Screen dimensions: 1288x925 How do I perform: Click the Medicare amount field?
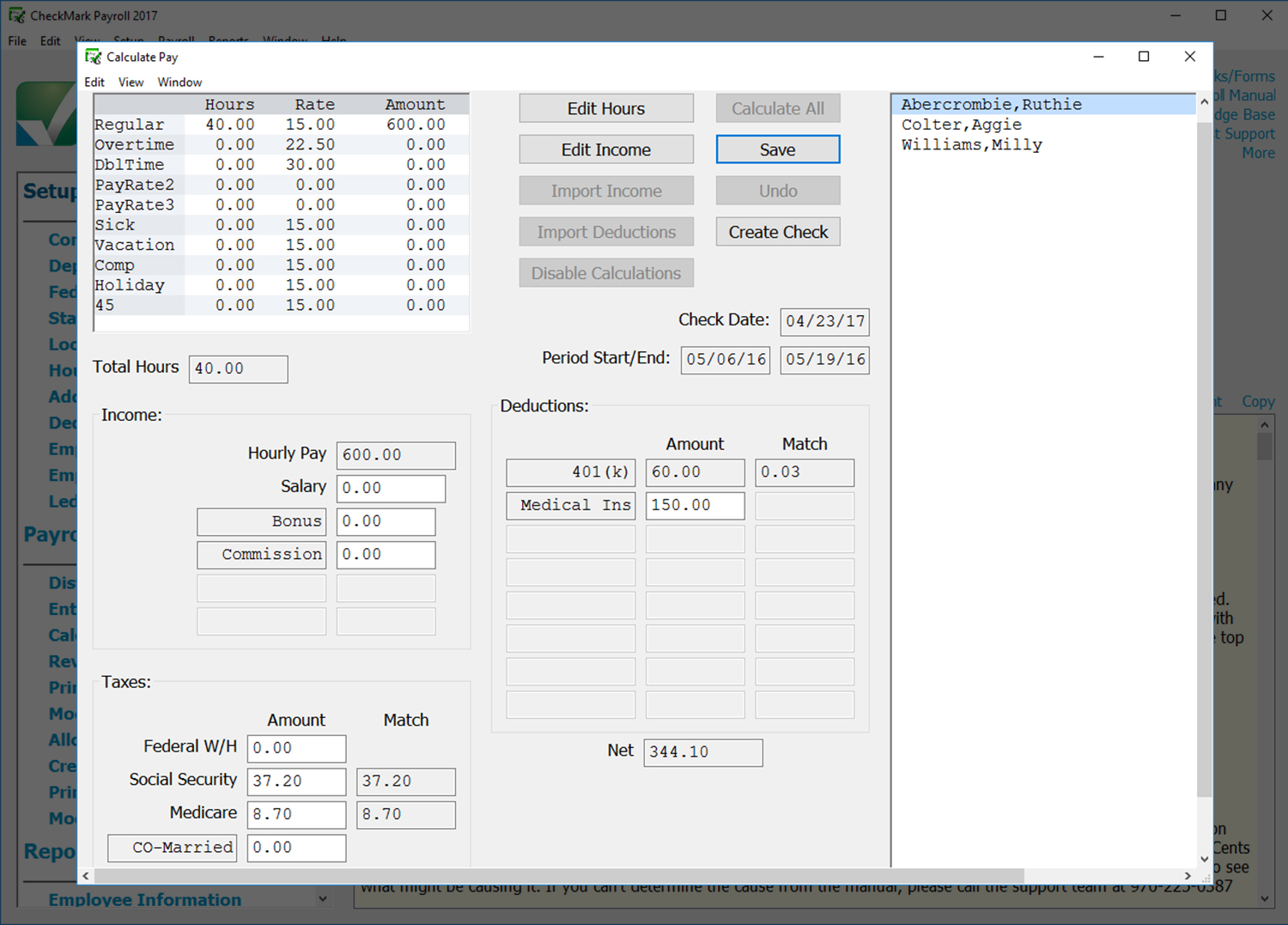296,814
